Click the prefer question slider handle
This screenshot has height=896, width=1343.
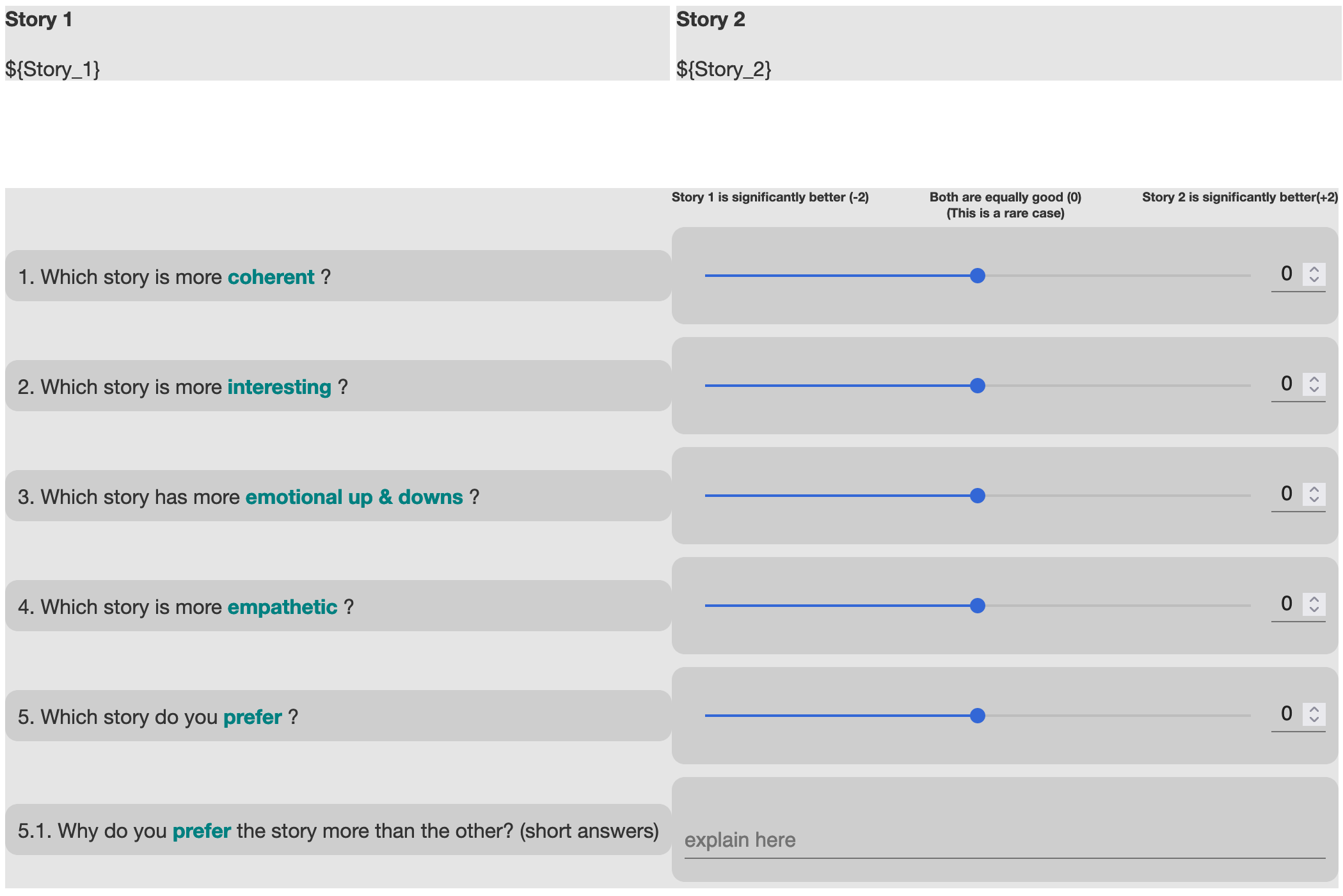(x=977, y=716)
